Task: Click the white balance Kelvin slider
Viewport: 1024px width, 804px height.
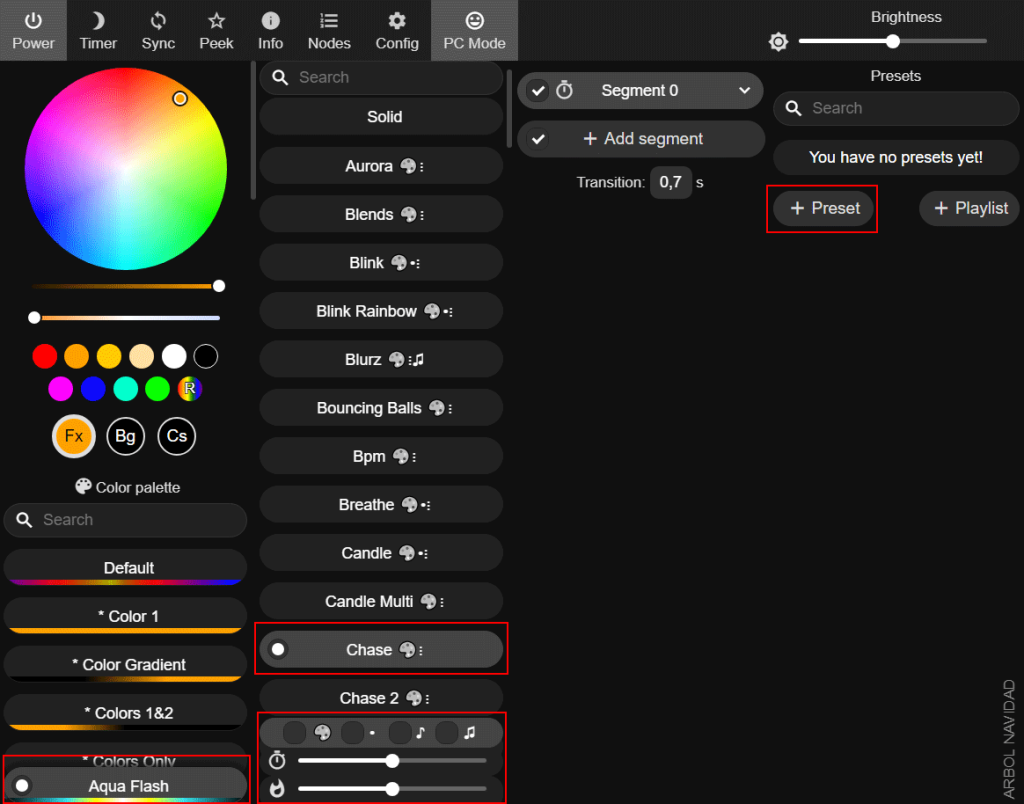Action: point(125,317)
